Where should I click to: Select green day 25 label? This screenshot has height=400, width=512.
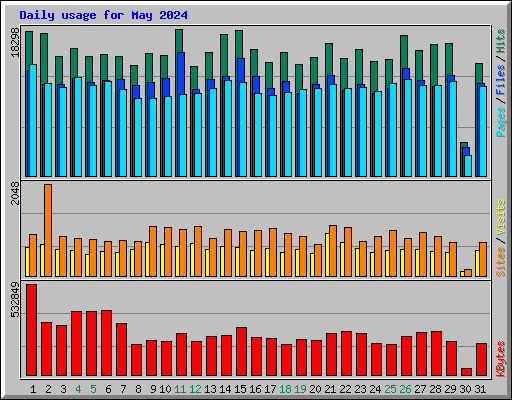[x=390, y=389]
